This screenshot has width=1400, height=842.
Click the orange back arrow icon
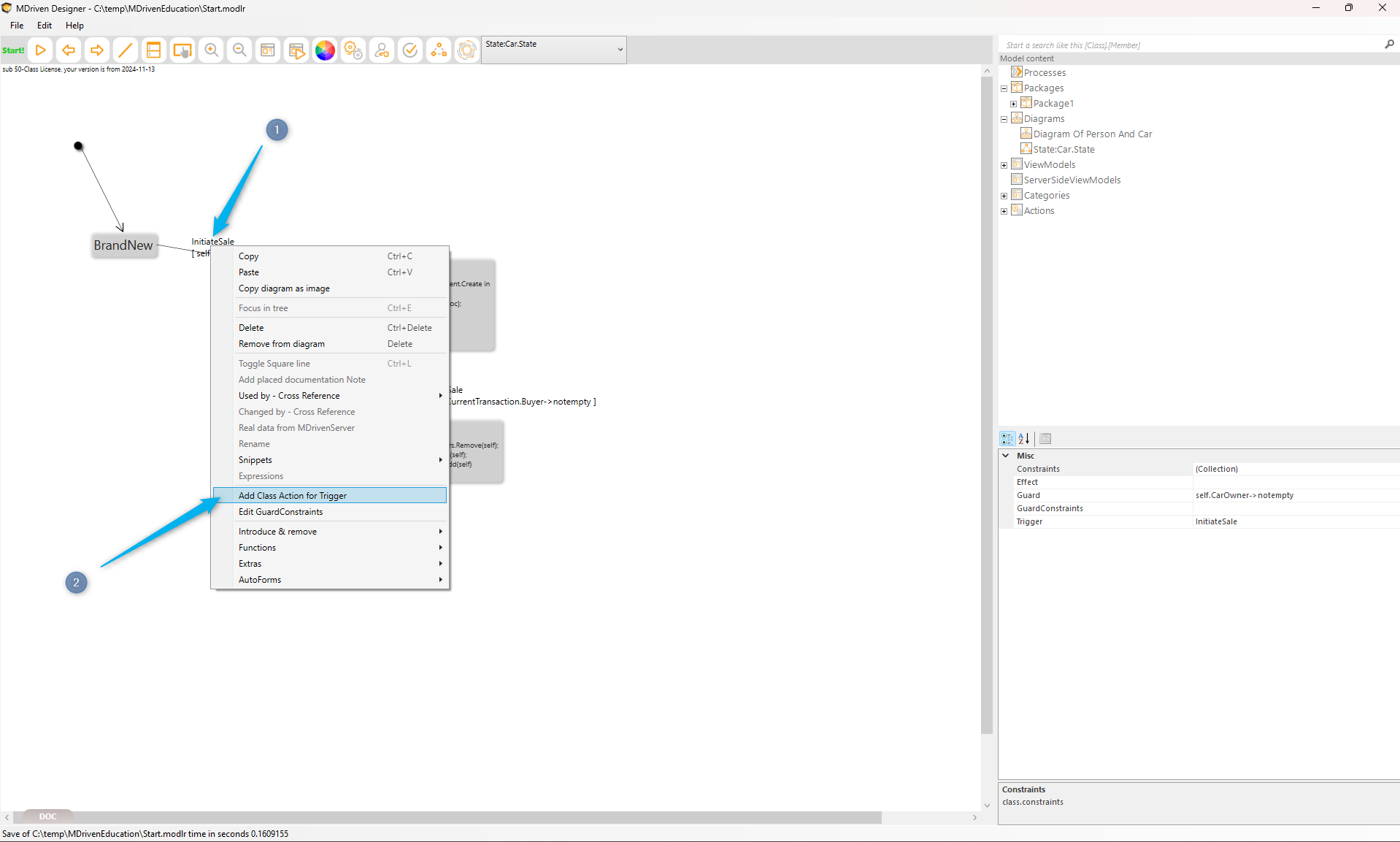pos(69,50)
